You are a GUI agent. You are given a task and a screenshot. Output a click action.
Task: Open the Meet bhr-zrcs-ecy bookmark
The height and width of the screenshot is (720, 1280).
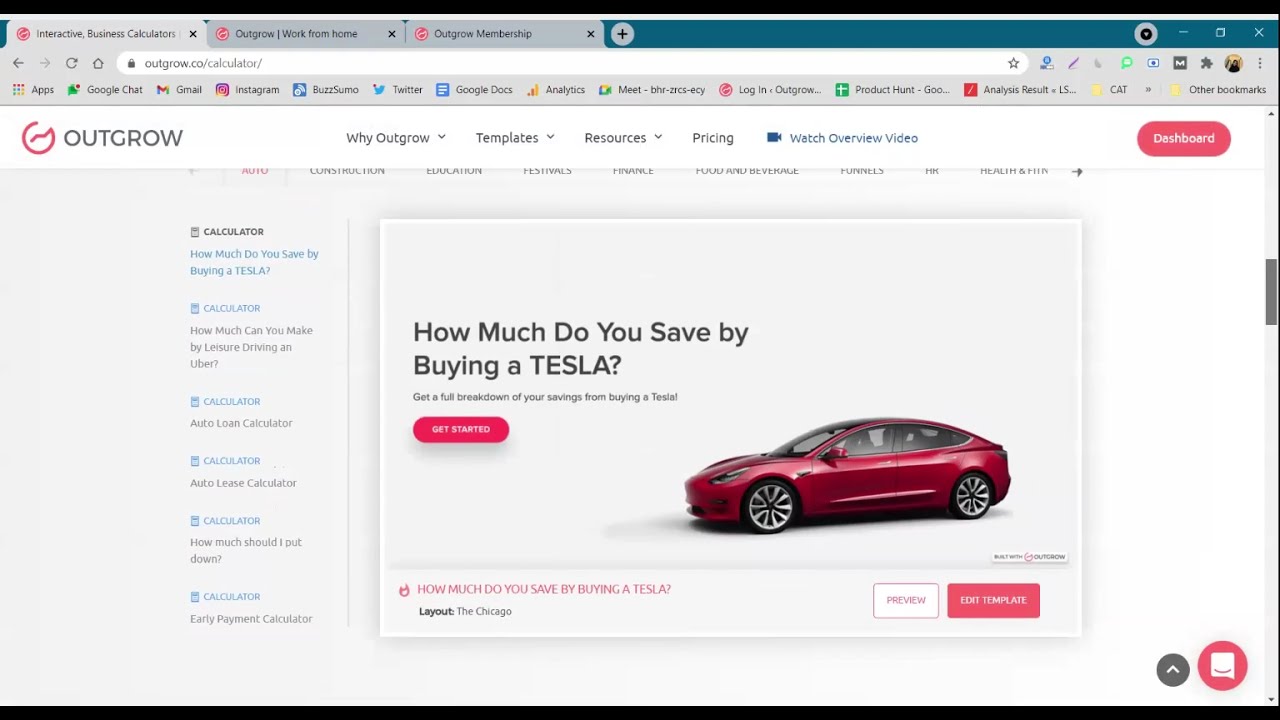tap(652, 90)
